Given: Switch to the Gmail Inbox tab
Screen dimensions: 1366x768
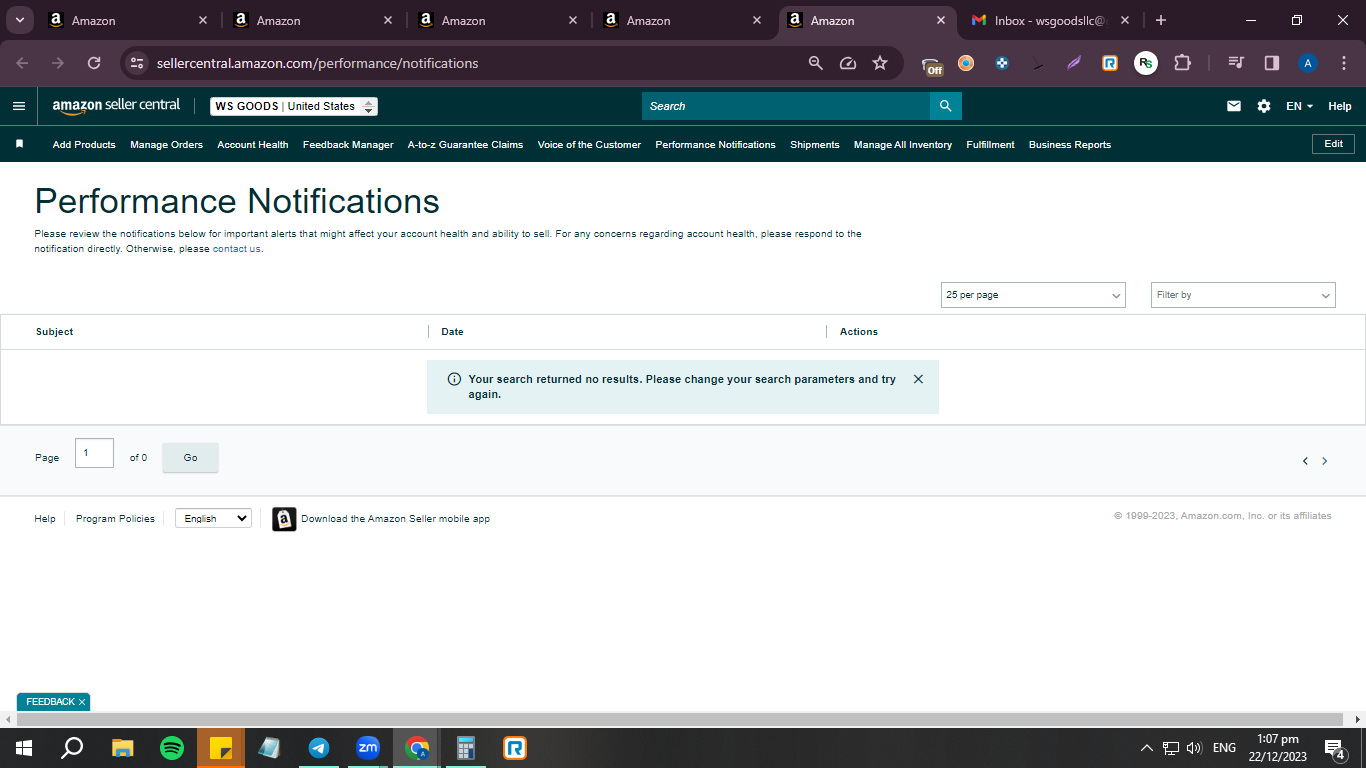Looking at the screenshot, I should tap(1050, 20).
